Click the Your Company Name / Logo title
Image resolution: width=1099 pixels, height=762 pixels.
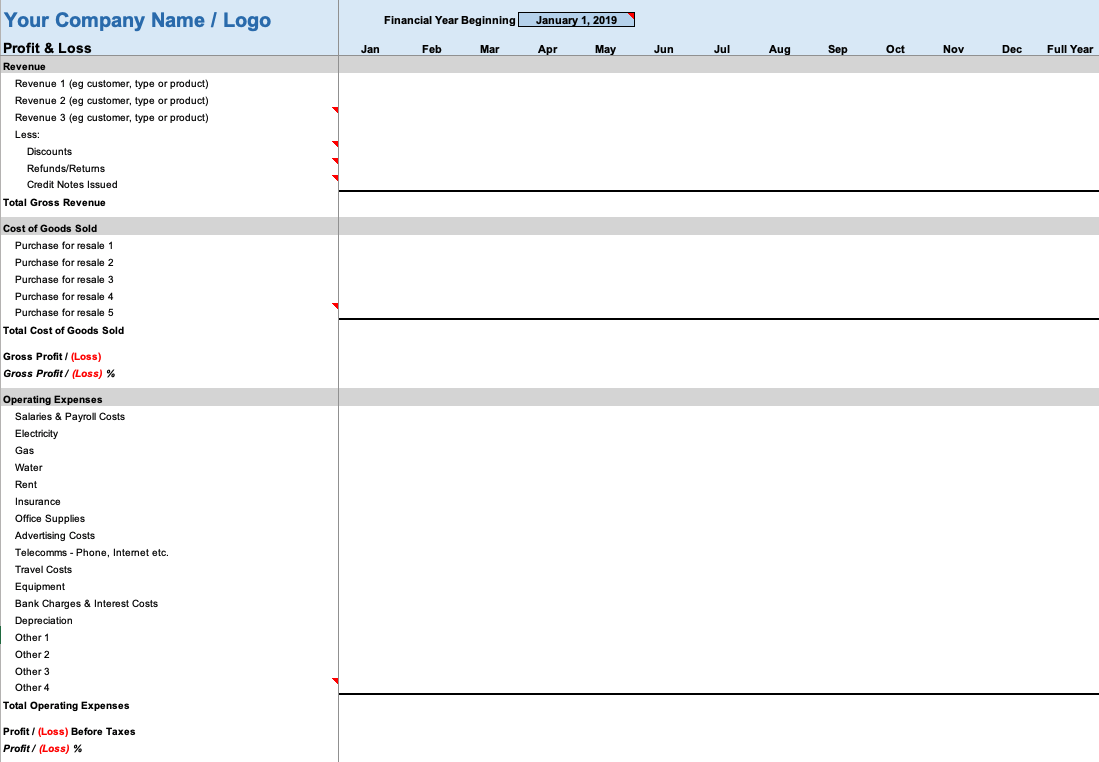137,21
